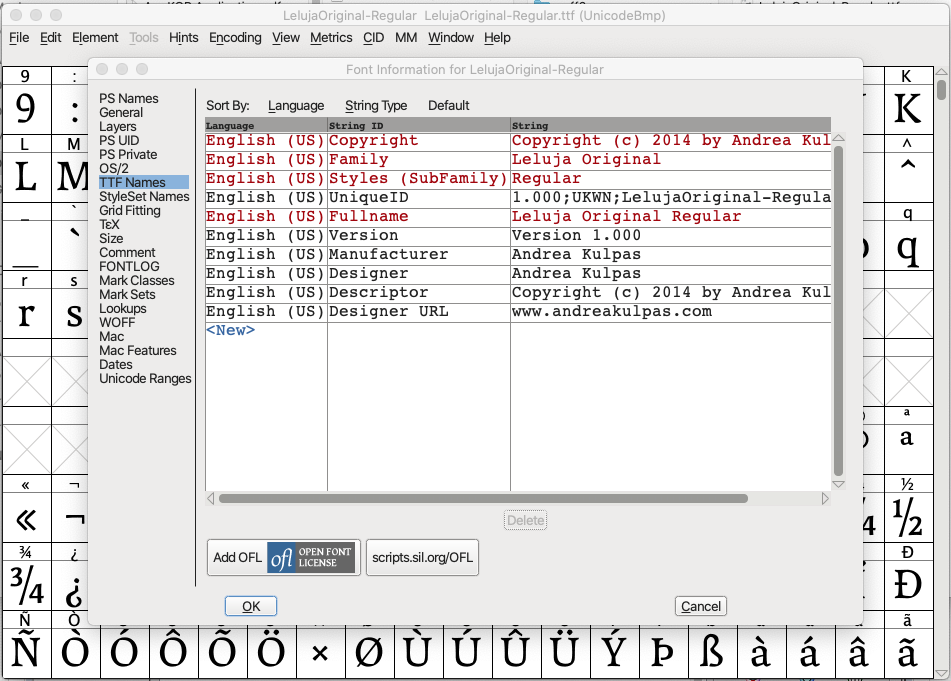951x681 pixels.
Task: Open Unicode Ranges section
Action: (x=145, y=378)
